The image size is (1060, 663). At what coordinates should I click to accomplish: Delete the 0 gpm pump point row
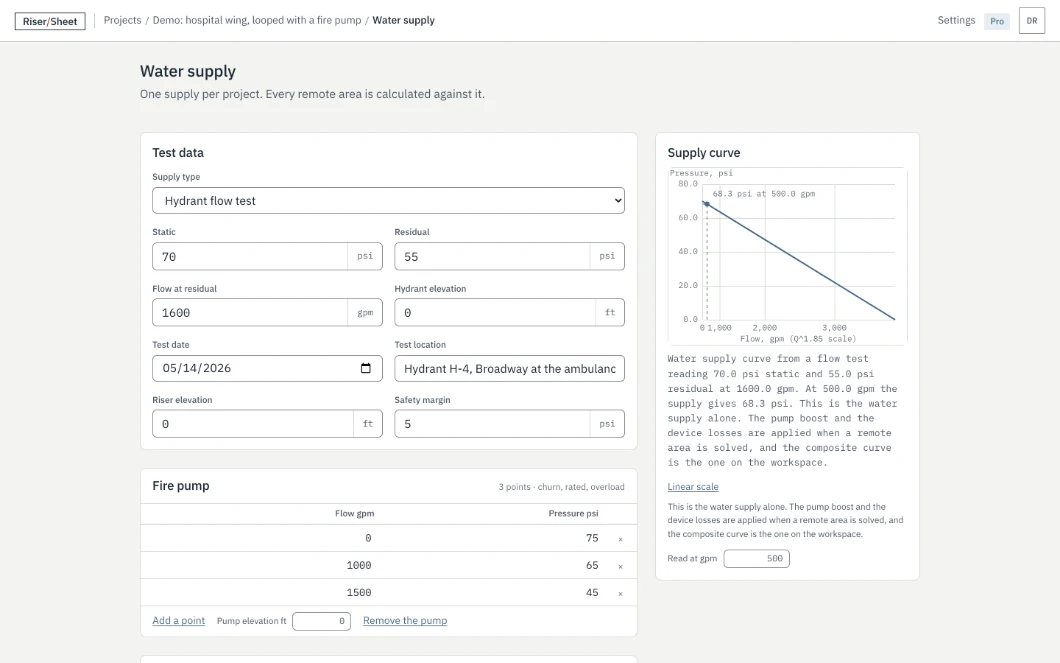click(620, 539)
